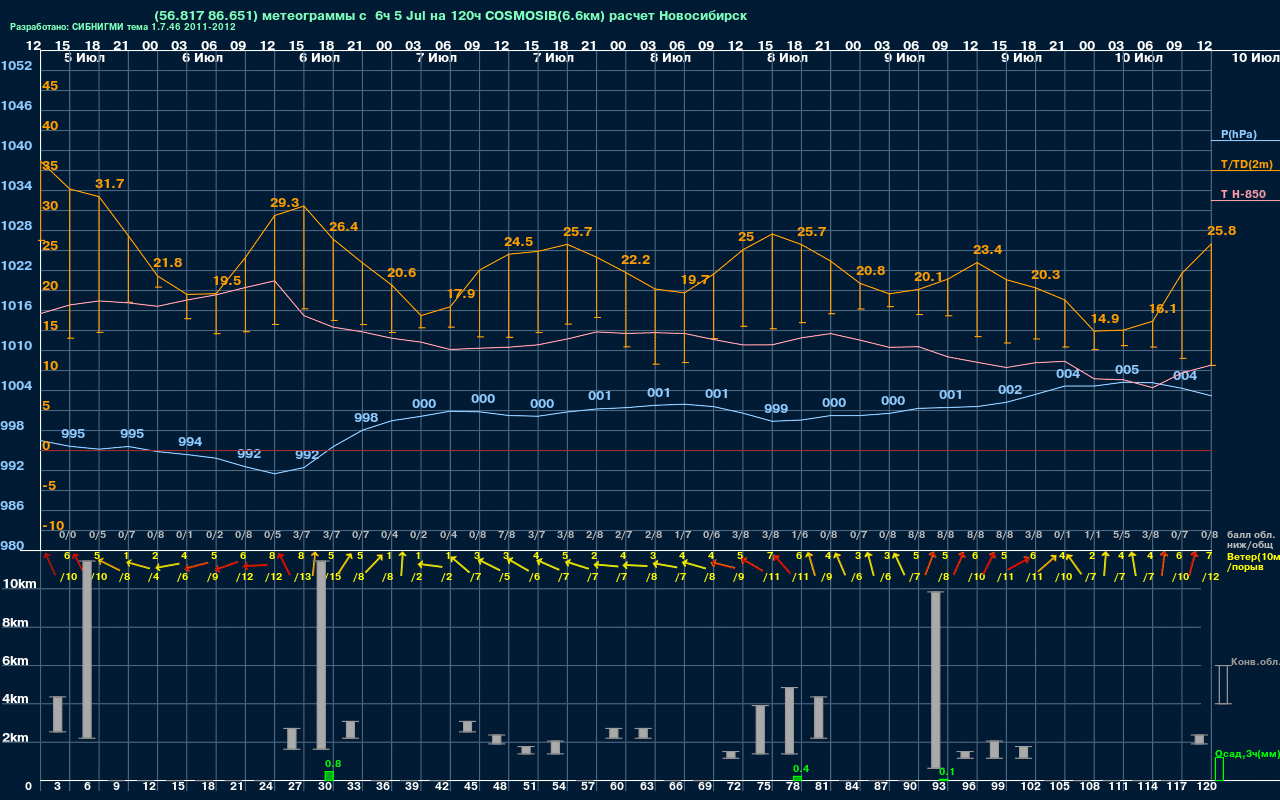Click the 20.1 temperature value
The width and height of the screenshot is (1280, 800).
(x=929, y=277)
